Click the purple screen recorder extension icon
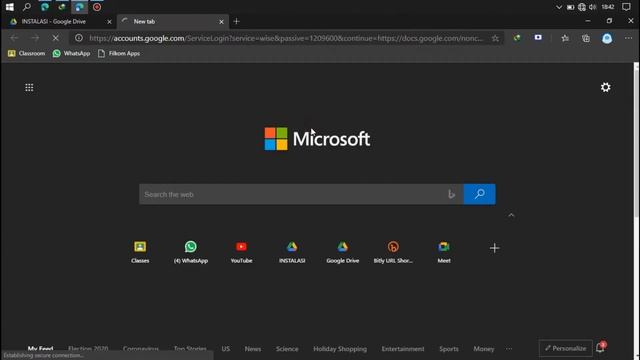 538,38
